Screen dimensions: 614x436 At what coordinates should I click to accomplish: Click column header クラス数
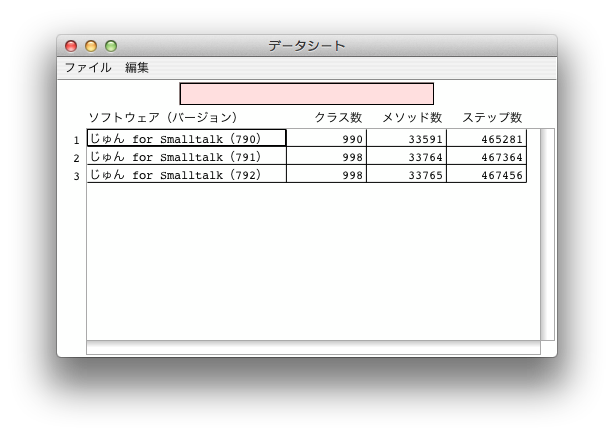[338, 117]
